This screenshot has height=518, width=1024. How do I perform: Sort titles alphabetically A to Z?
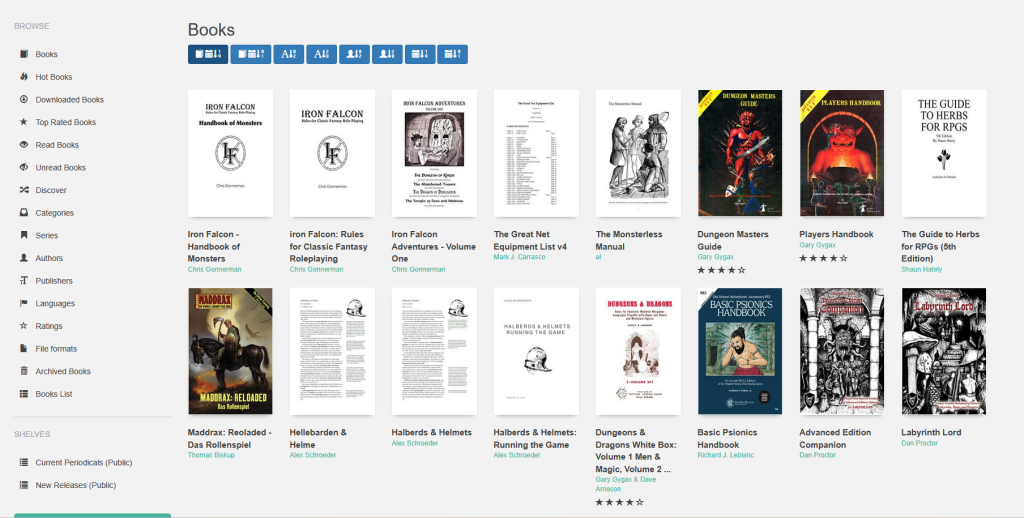[x=289, y=54]
